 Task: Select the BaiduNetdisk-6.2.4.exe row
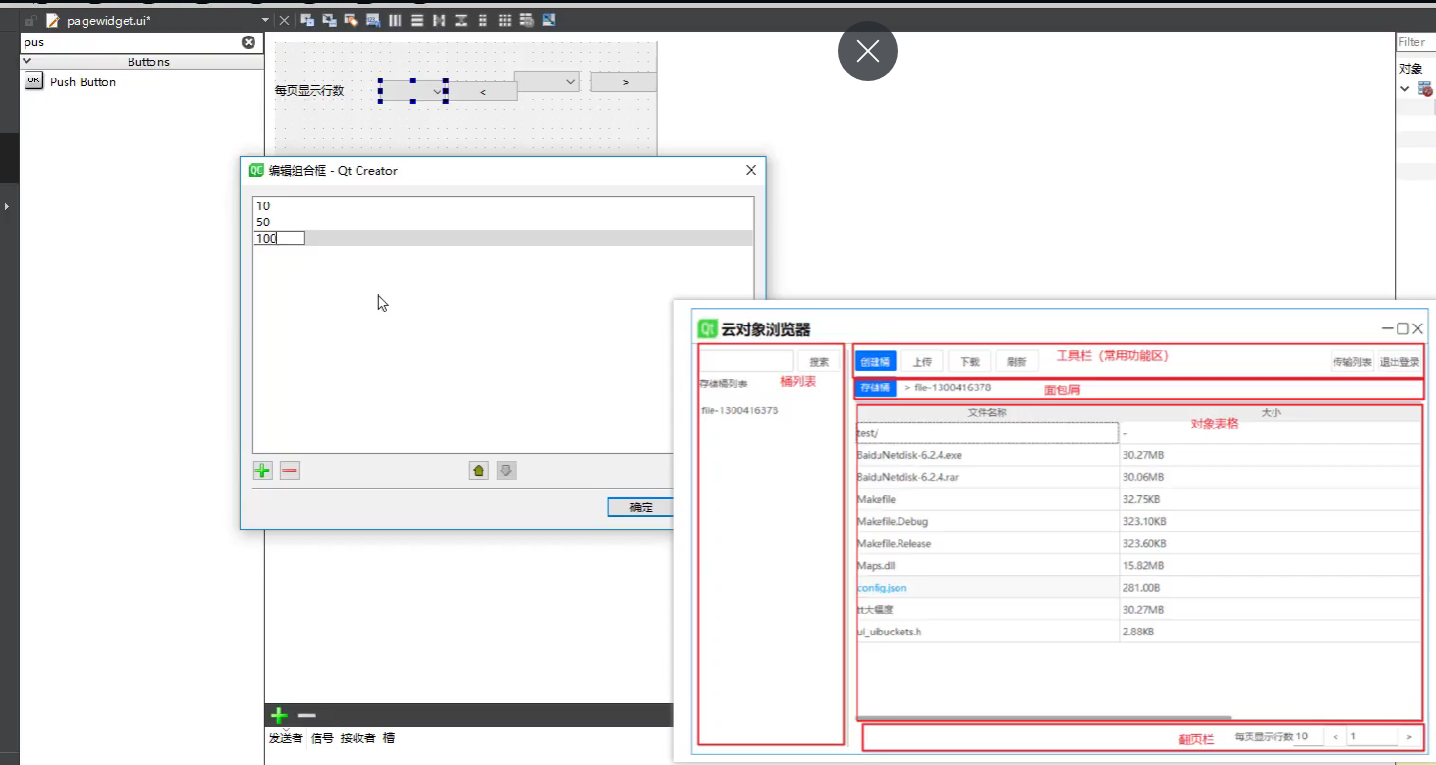tap(1139, 455)
